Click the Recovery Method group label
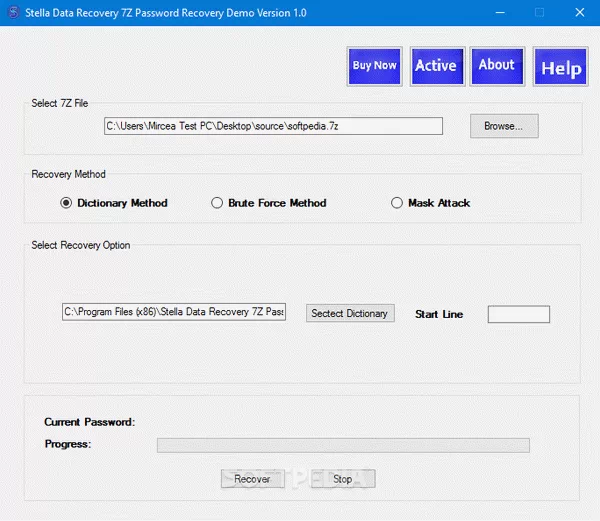The image size is (600, 521). [x=68, y=174]
